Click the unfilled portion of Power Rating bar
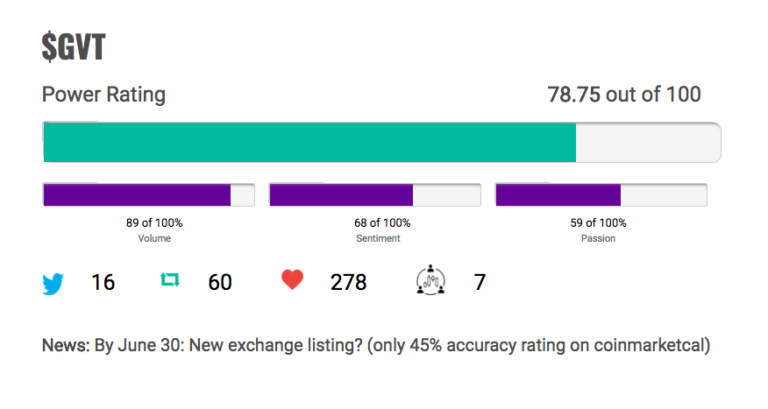The height and width of the screenshot is (409, 768). pyautogui.click(x=648, y=143)
